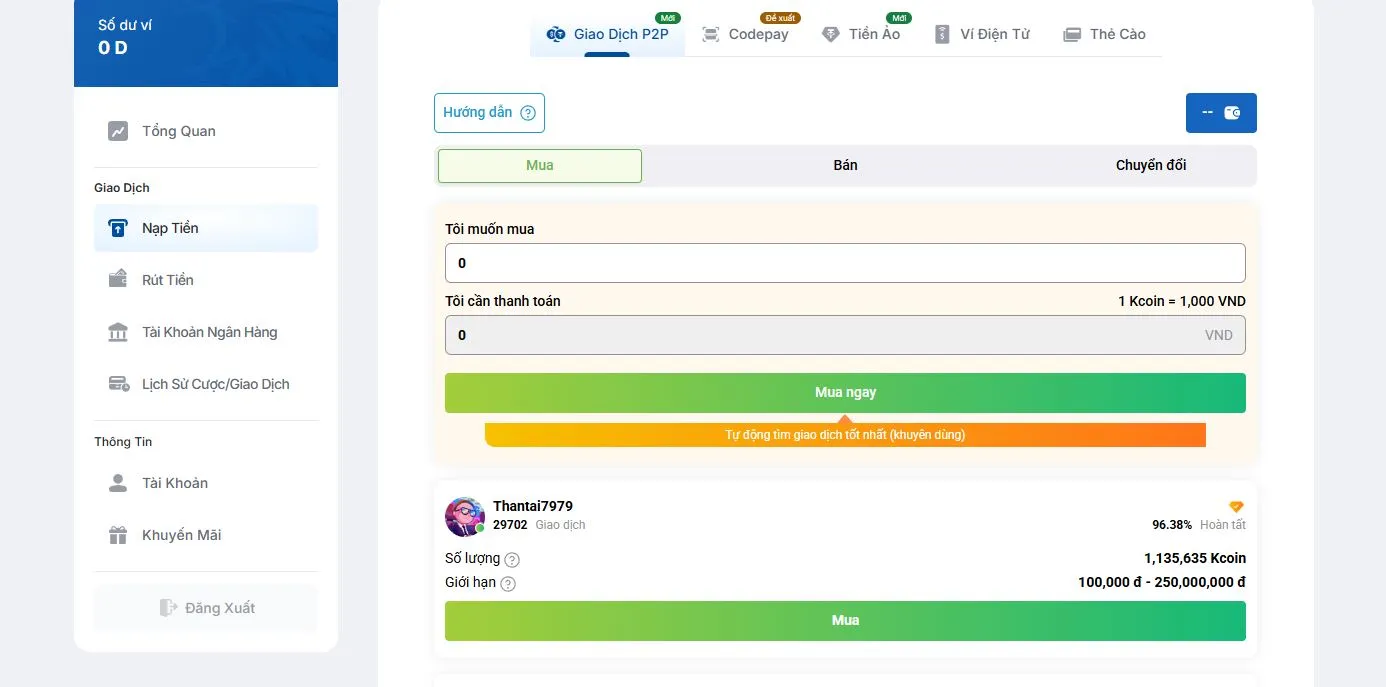
Task: Click the Tôi muốn mua input field
Action: coord(845,263)
